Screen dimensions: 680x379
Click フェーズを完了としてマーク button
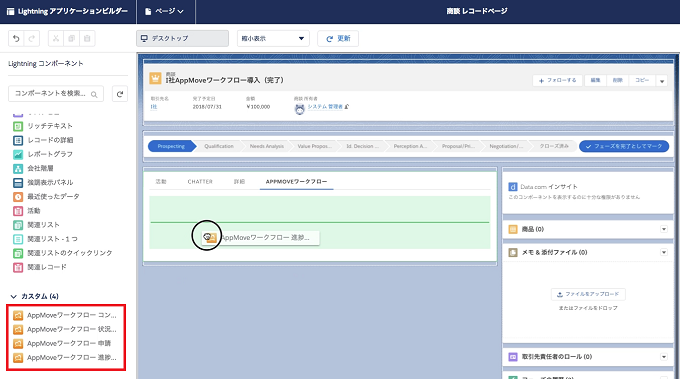tap(624, 147)
